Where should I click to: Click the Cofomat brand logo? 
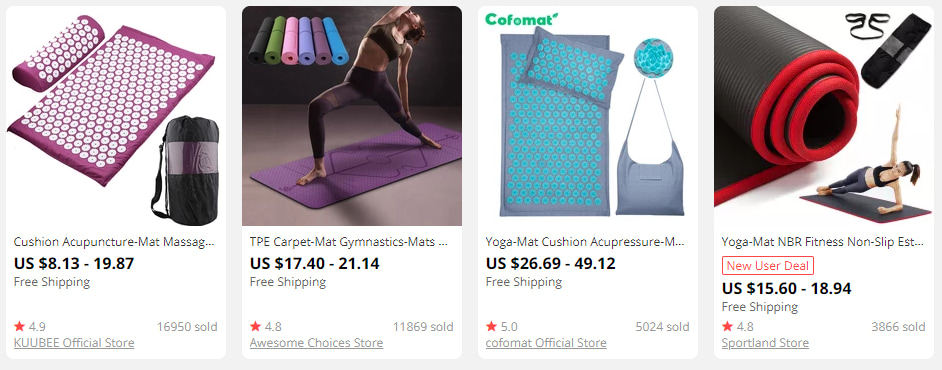tap(521, 20)
